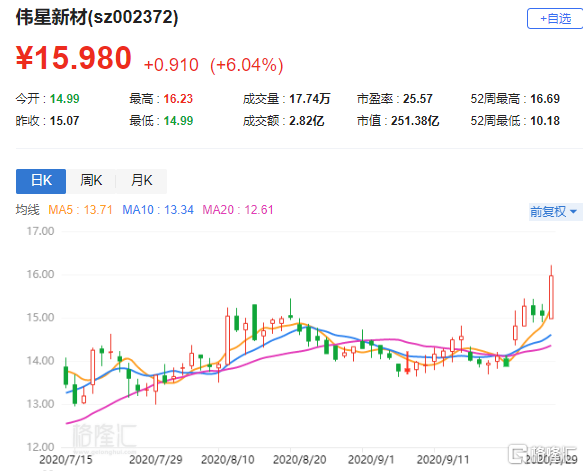Click the 17.00 y-axis label
The height and width of the screenshot is (471, 583).
tap(41, 231)
